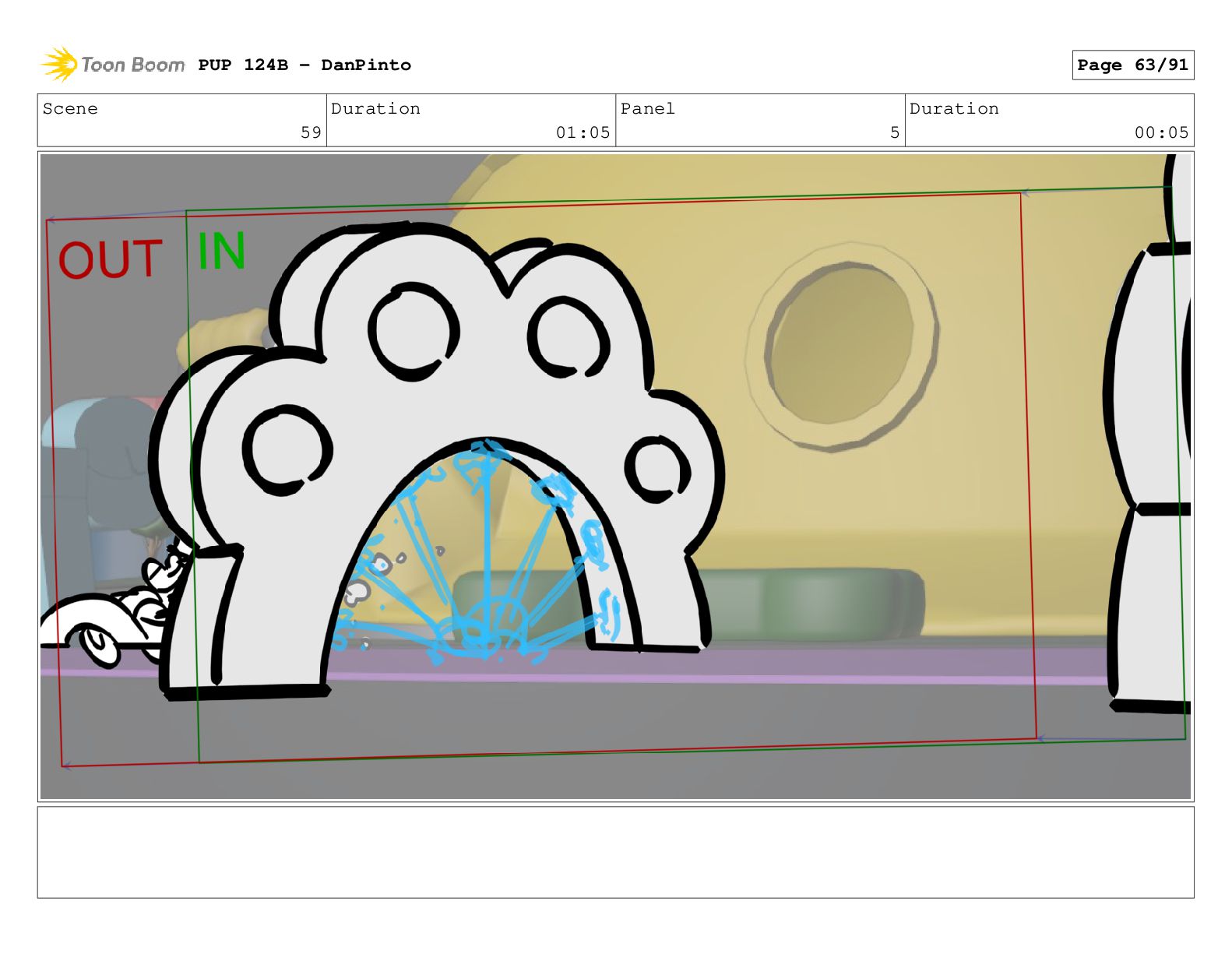
Task: Click the scene number '59'
Action: point(311,132)
